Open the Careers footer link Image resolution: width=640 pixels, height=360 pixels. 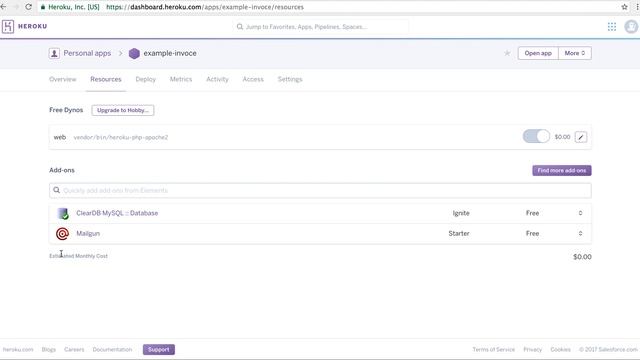(74, 349)
